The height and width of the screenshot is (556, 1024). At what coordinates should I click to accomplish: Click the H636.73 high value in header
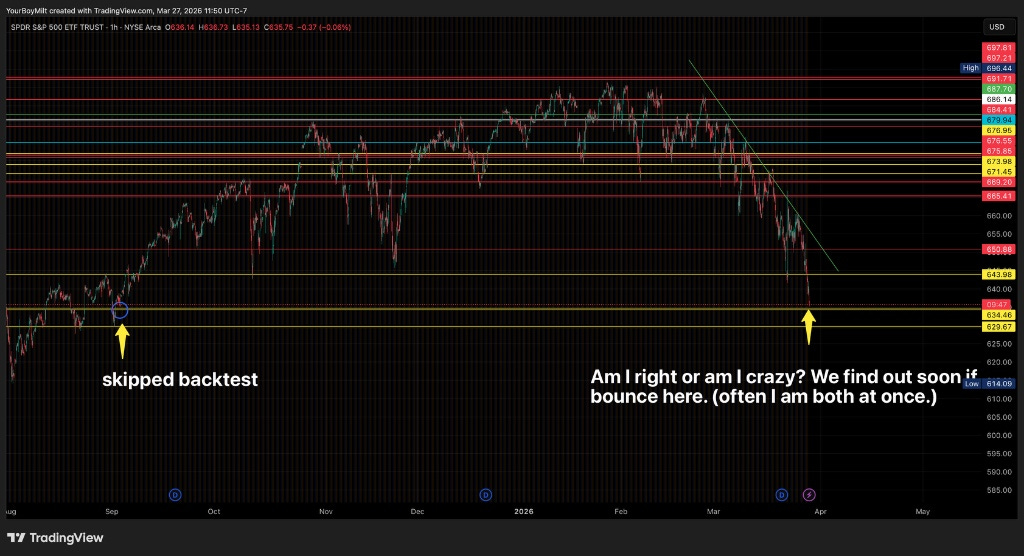[214, 27]
